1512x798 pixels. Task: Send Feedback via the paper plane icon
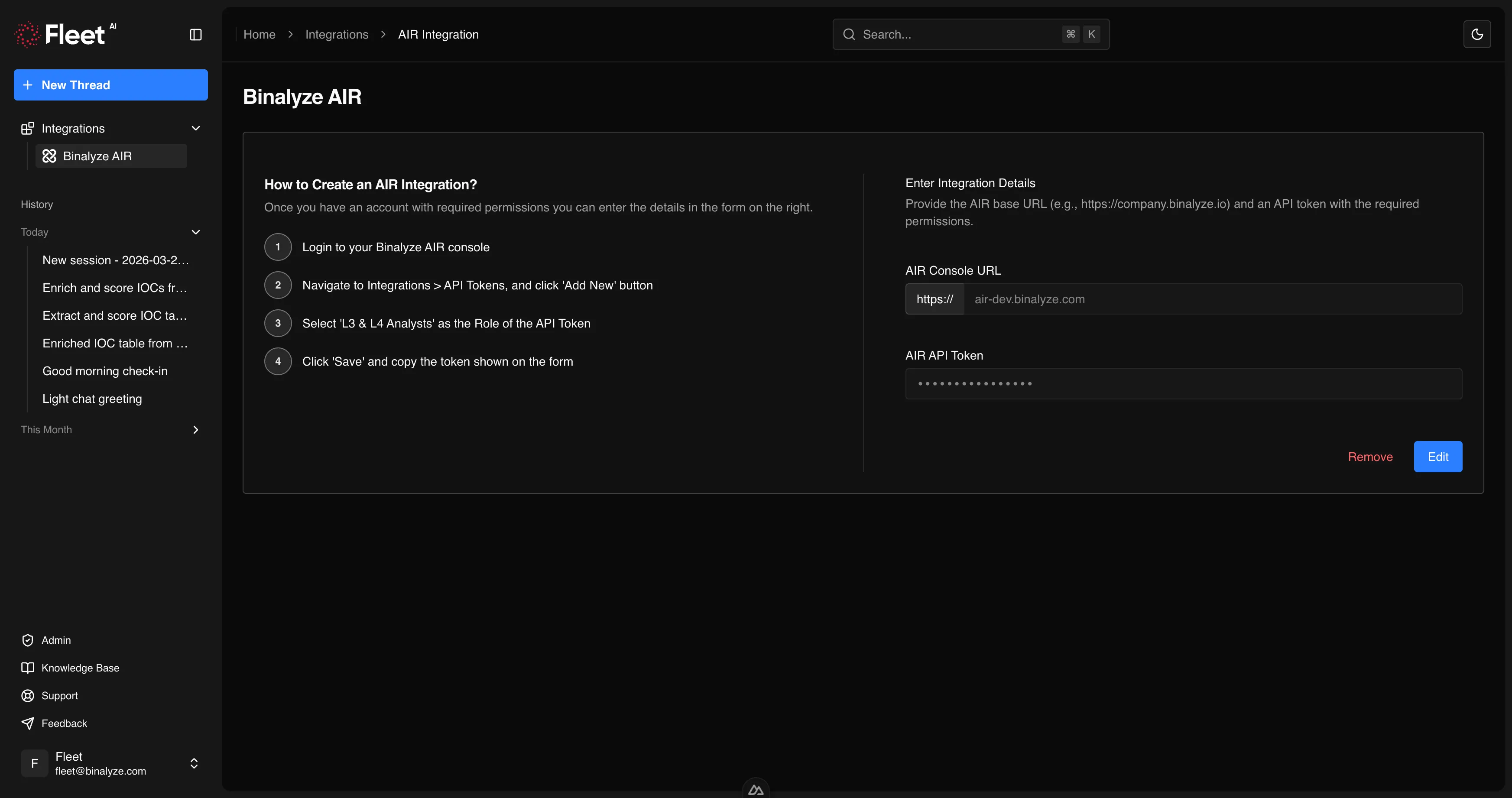pos(28,723)
